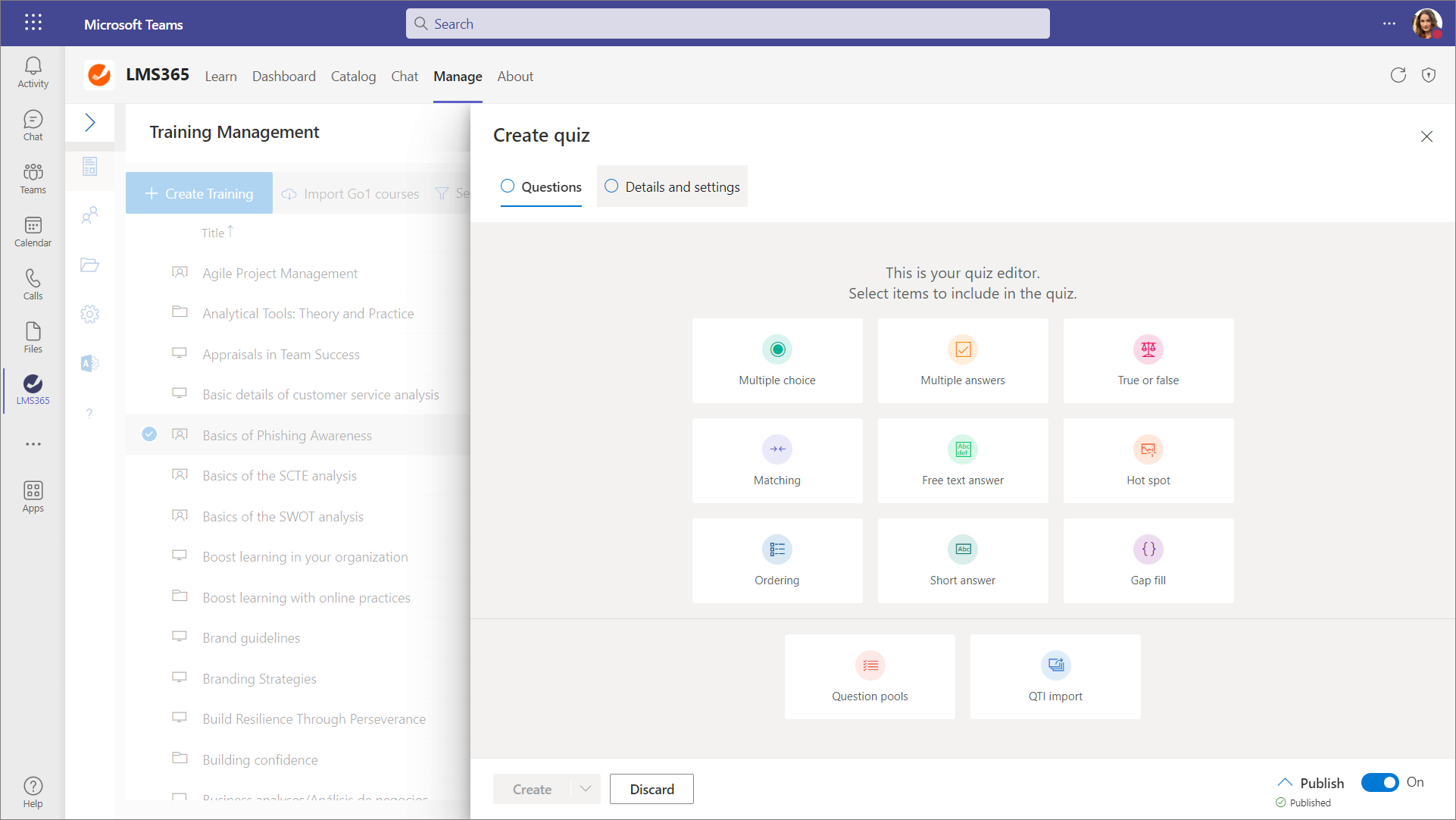The width and height of the screenshot is (1456, 820).
Task: Select the Details and settings step
Action: [x=672, y=186]
